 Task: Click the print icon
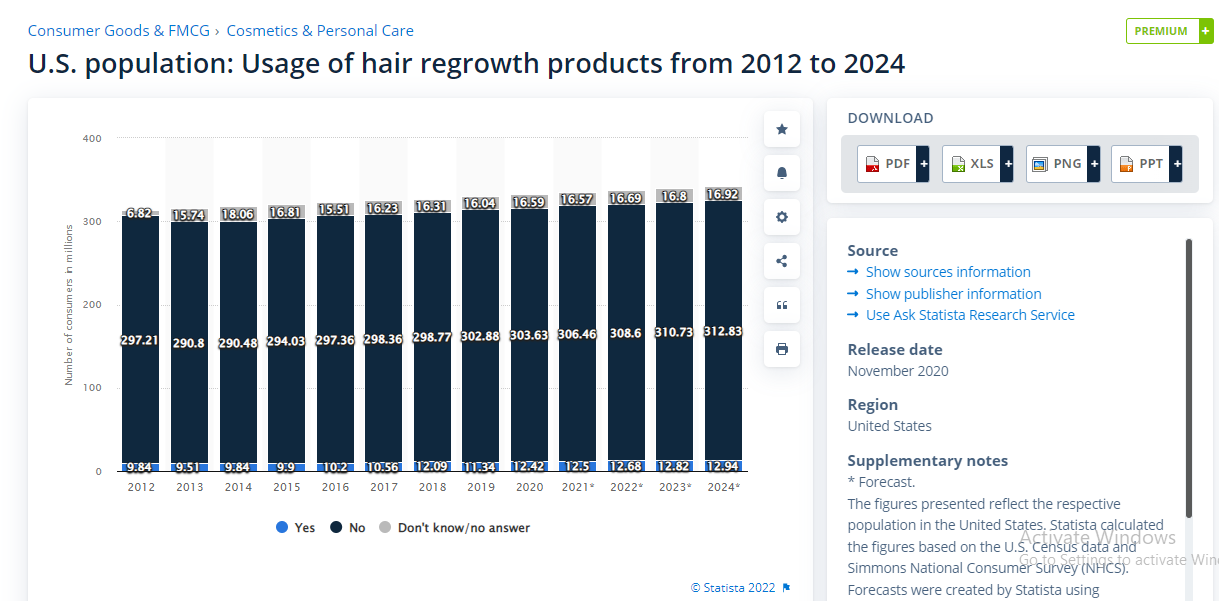click(x=782, y=349)
